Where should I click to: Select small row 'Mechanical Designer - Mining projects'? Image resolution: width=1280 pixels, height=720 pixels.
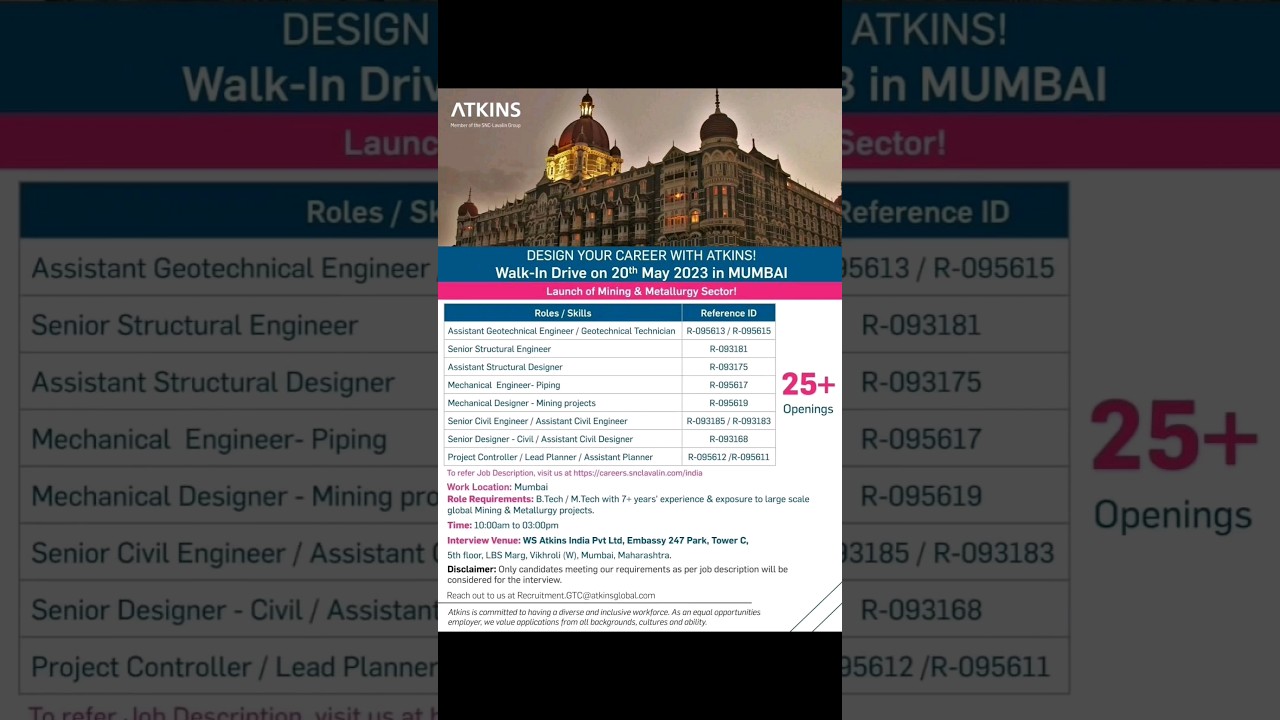(562, 403)
